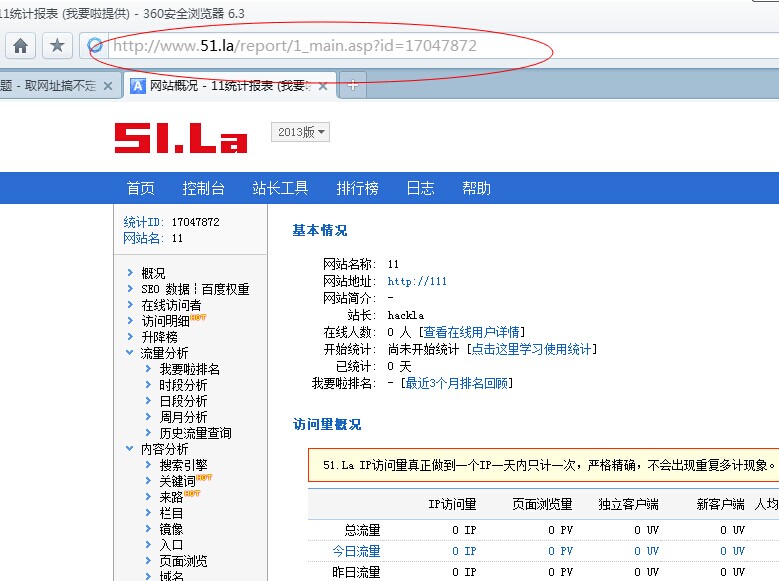Viewport: 779px width, 581px height.
Task: Open 帮助 in the navigation bar
Action: tap(476, 188)
